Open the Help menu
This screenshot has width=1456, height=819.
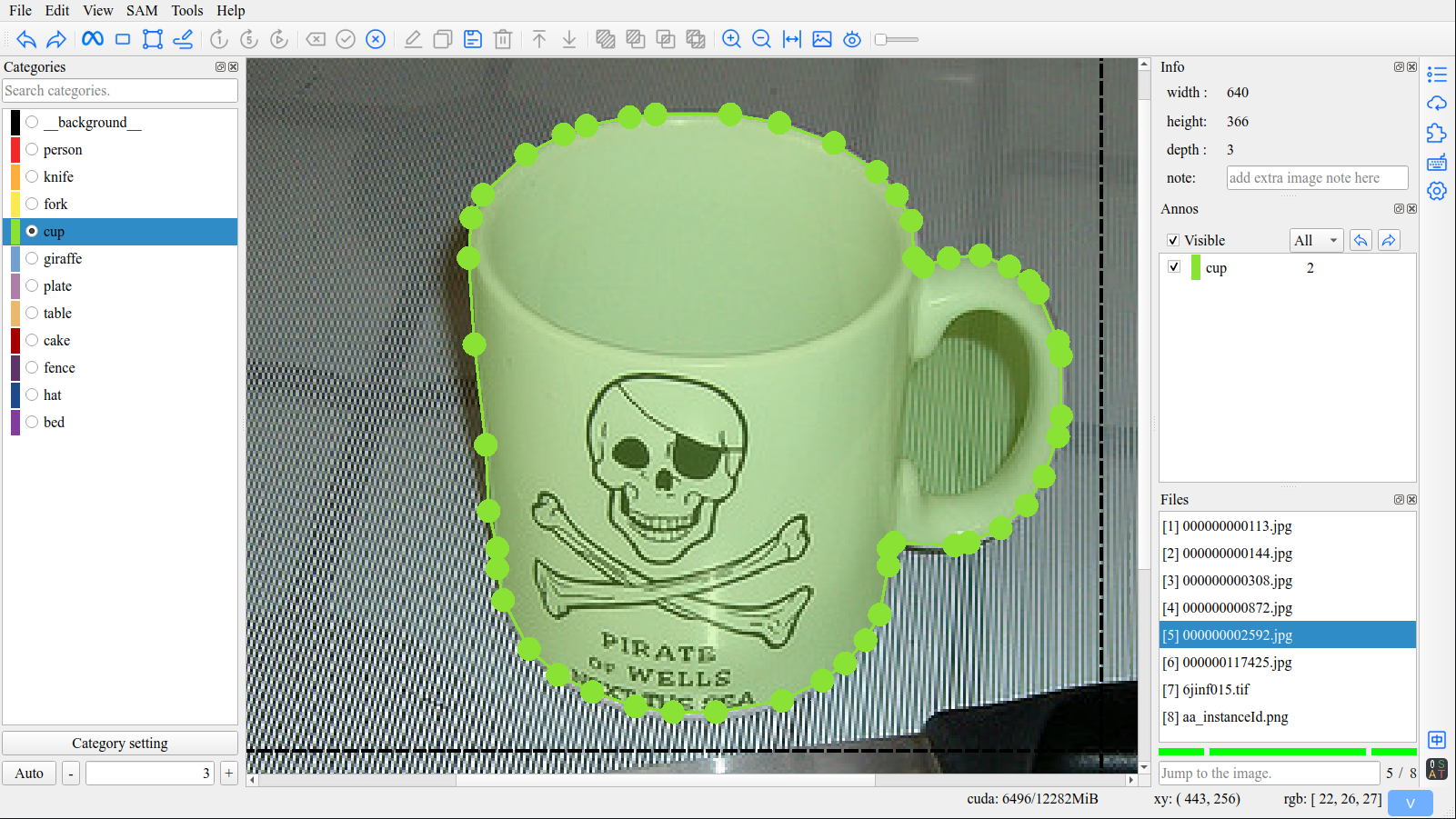[231, 11]
